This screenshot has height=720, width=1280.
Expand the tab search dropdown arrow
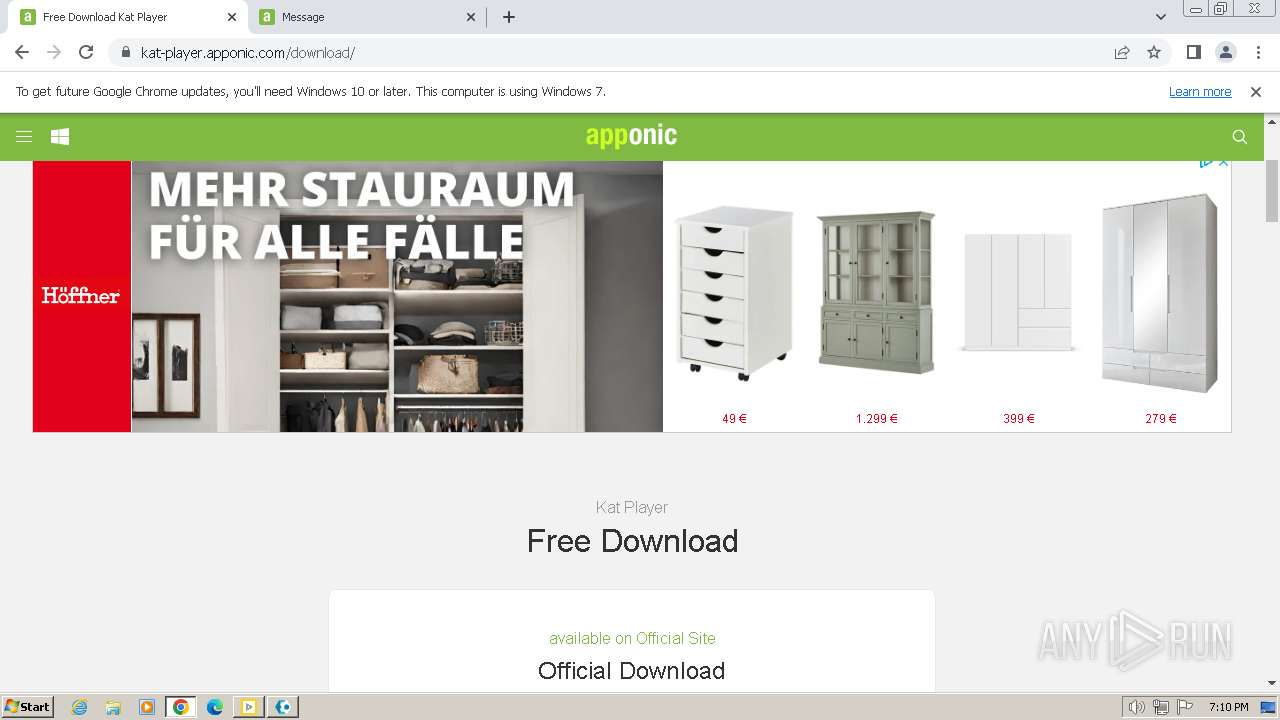click(x=1160, y=17)
